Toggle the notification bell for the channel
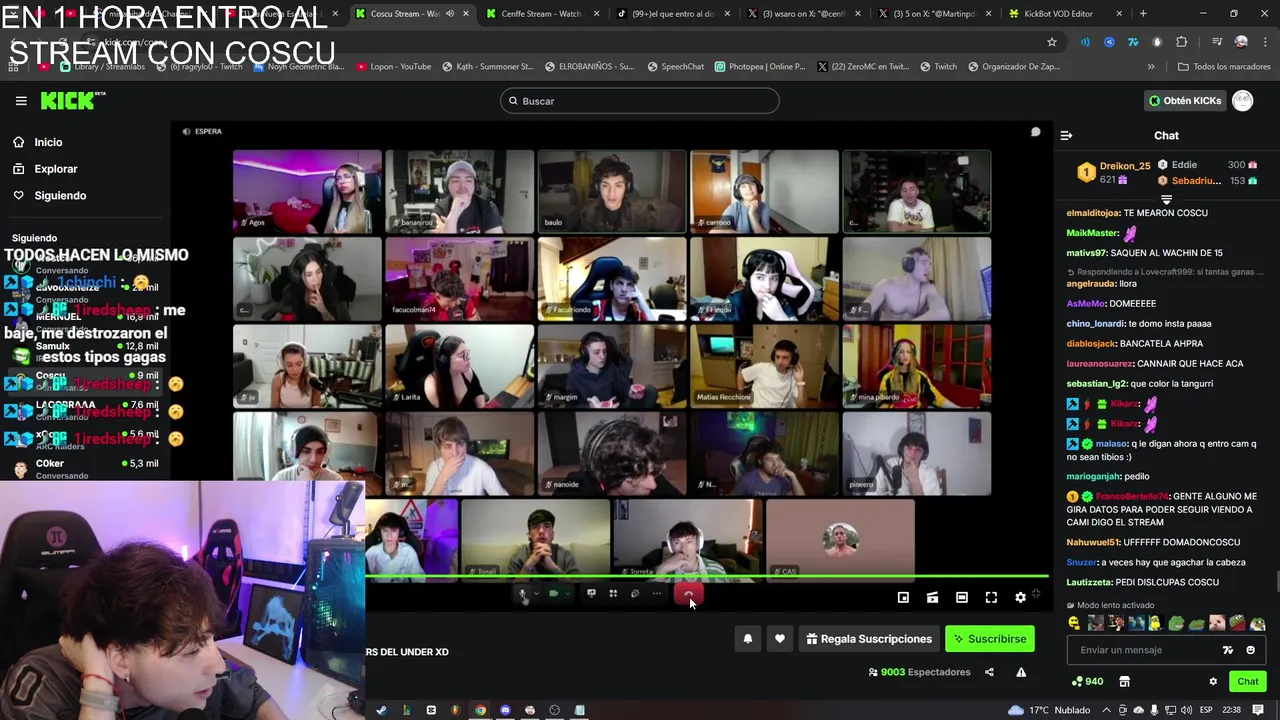Viewport: 1280px width, 720px height. [747, 639]
